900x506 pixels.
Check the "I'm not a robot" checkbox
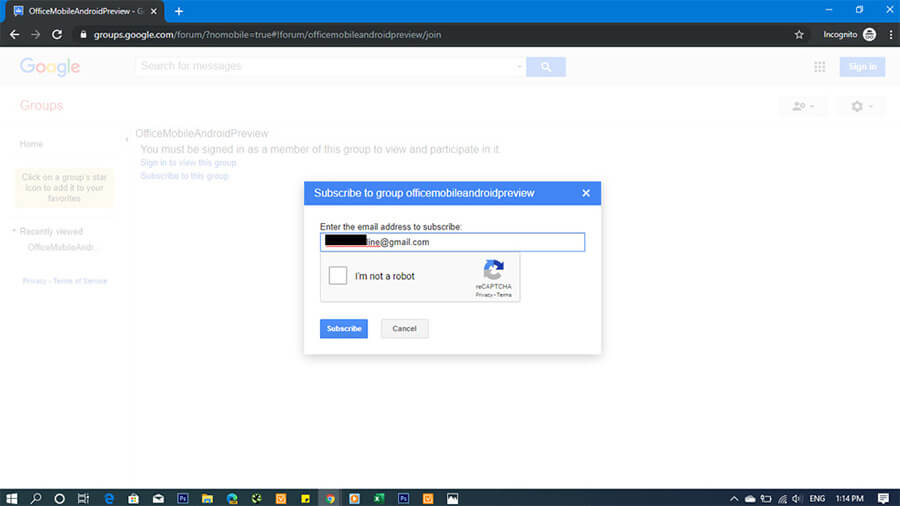coord(338,276)
